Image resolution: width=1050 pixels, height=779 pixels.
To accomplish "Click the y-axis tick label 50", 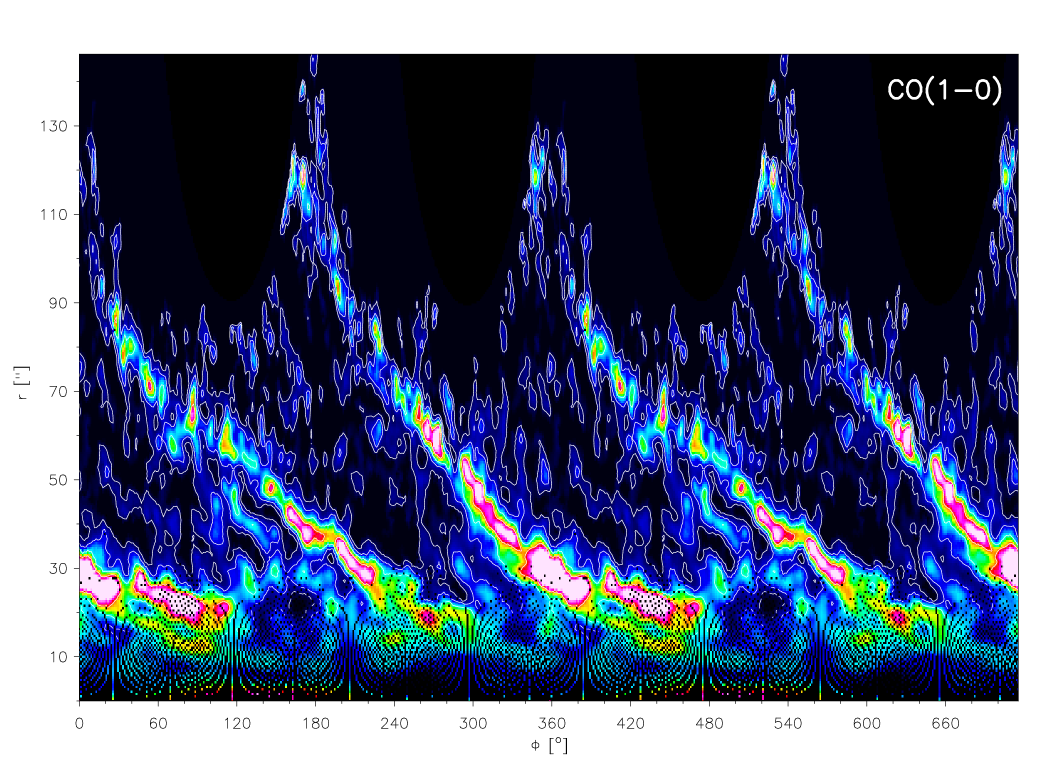I will 58,480.
